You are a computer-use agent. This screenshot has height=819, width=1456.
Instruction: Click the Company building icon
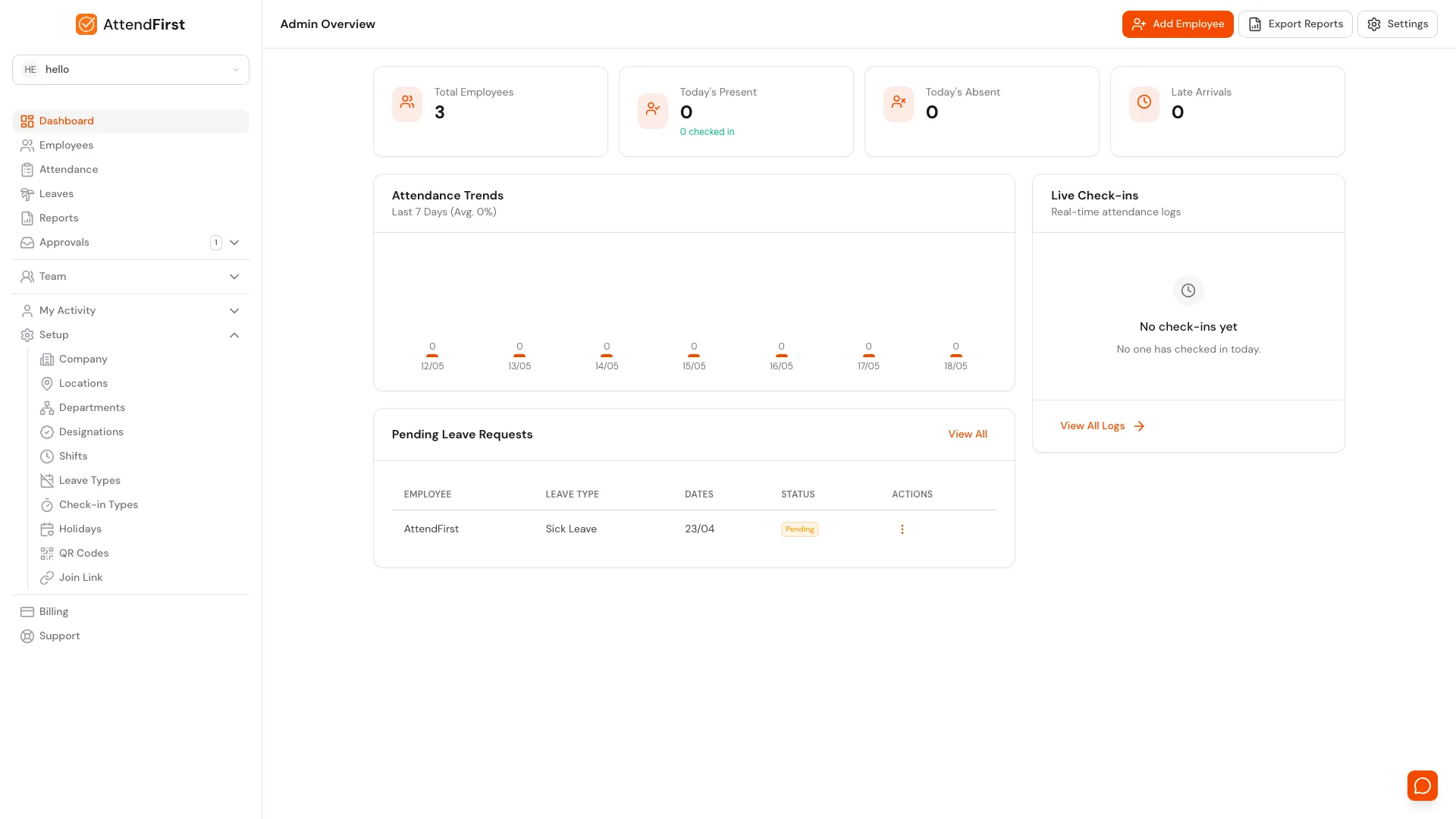coord(47,359)
